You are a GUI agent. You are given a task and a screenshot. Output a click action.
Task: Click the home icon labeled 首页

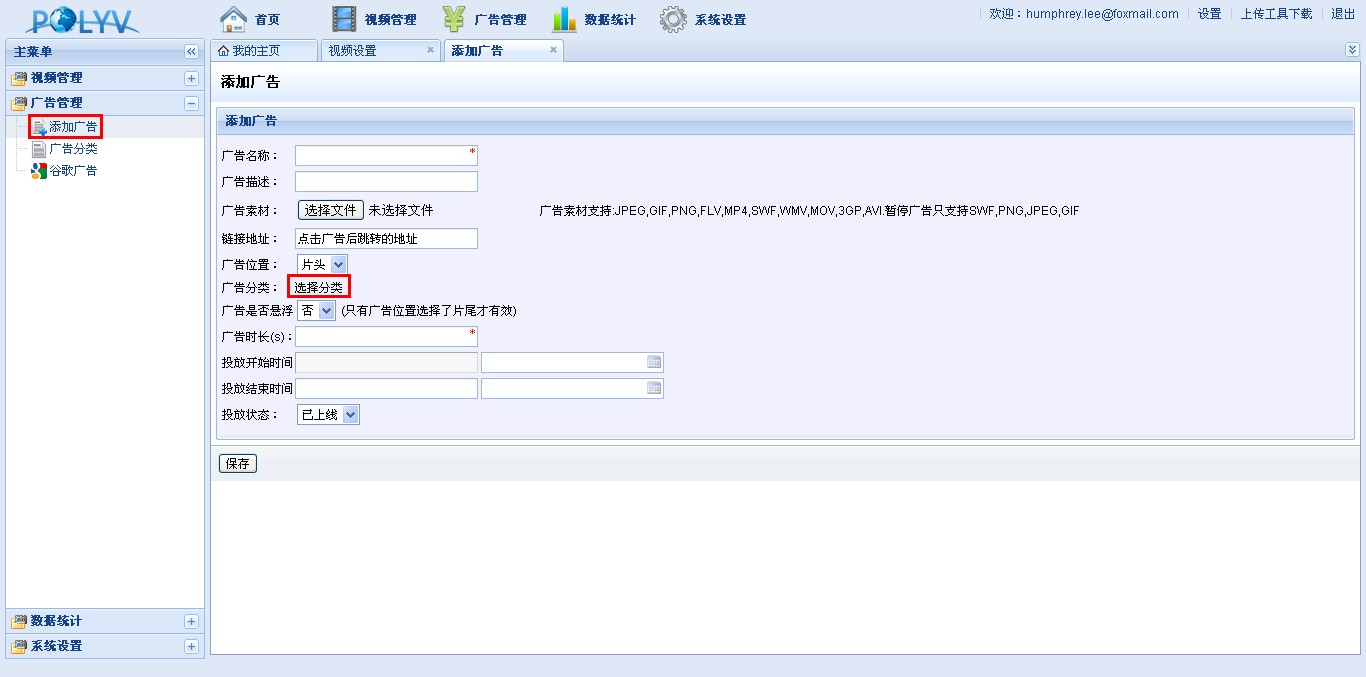pos(233,19)
